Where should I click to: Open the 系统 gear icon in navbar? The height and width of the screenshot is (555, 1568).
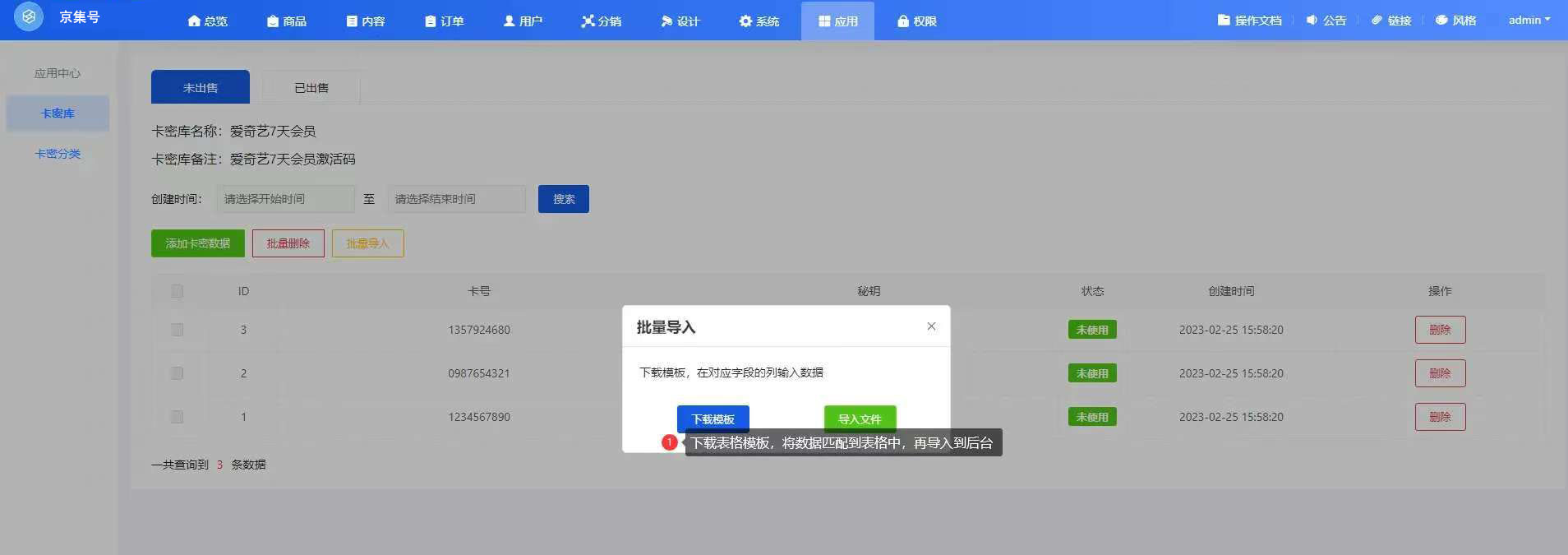coord(745,21)
